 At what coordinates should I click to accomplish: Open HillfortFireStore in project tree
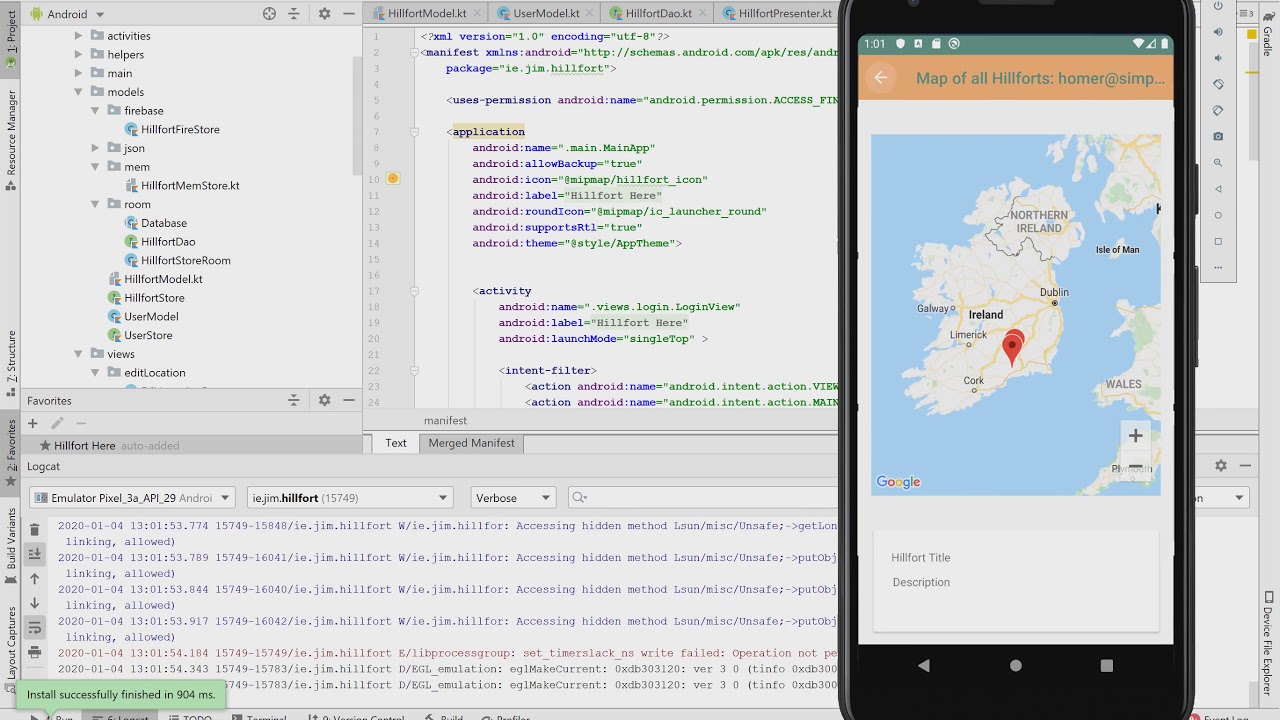(180, 129)
